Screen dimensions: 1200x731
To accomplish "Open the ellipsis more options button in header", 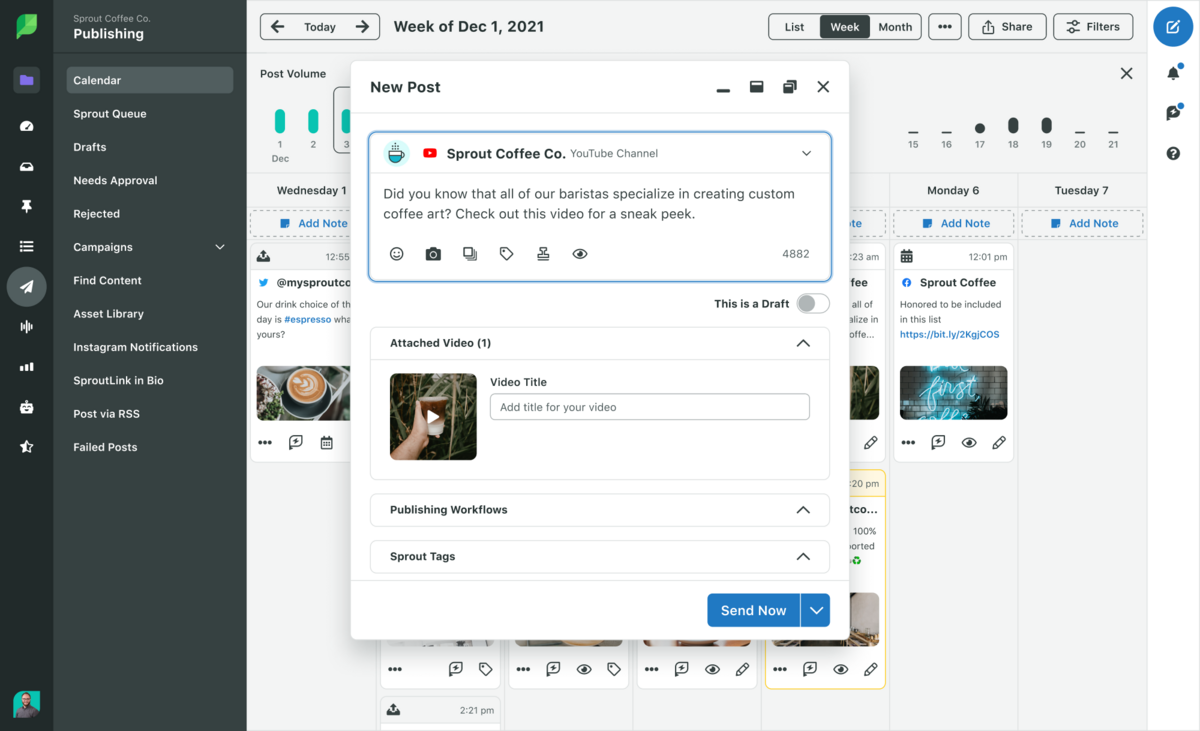I will click(945, 27).
